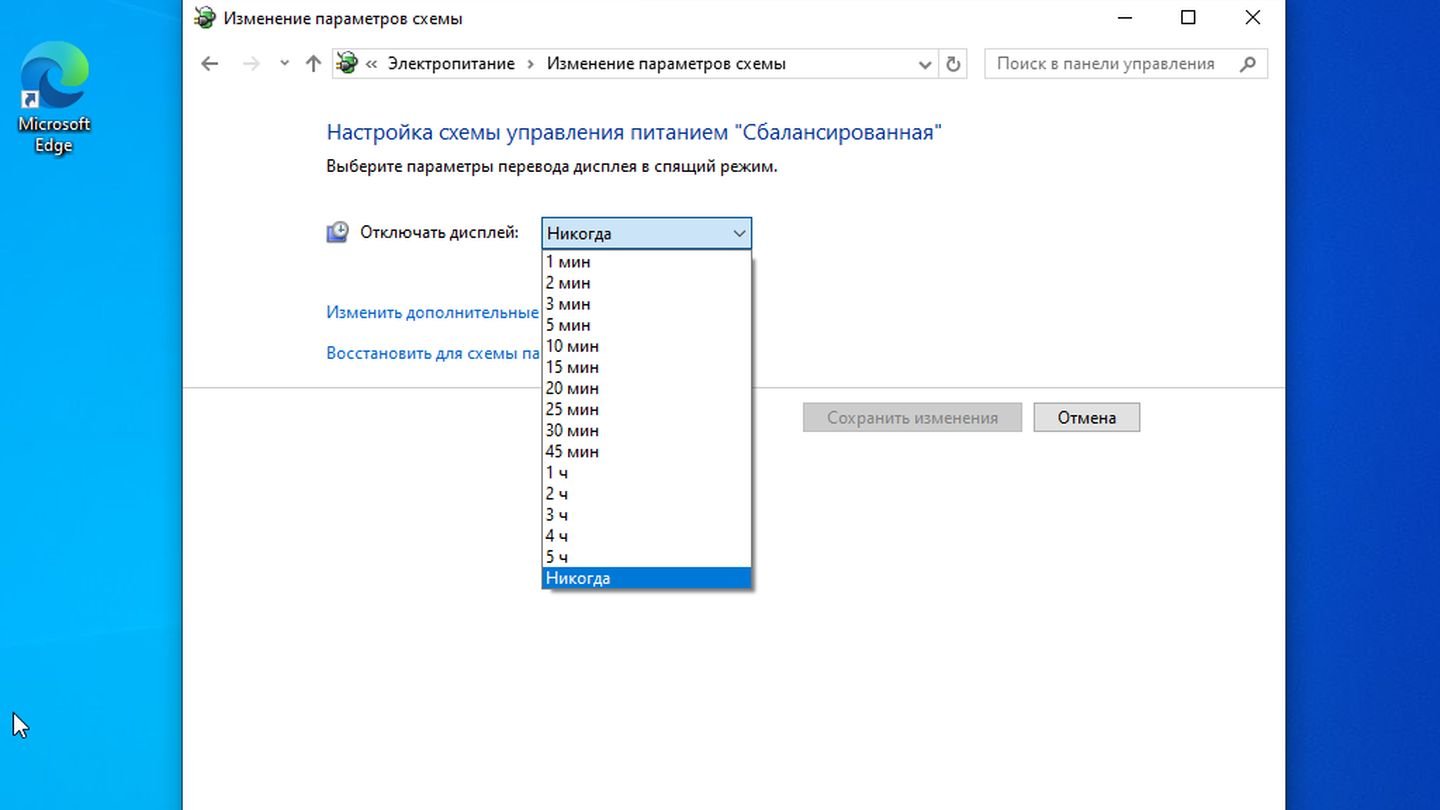Image resolution: width=1440 pixels, height=810 pixels.
Task: Open recent locations dropdown arrow
Action: point(284,64)
